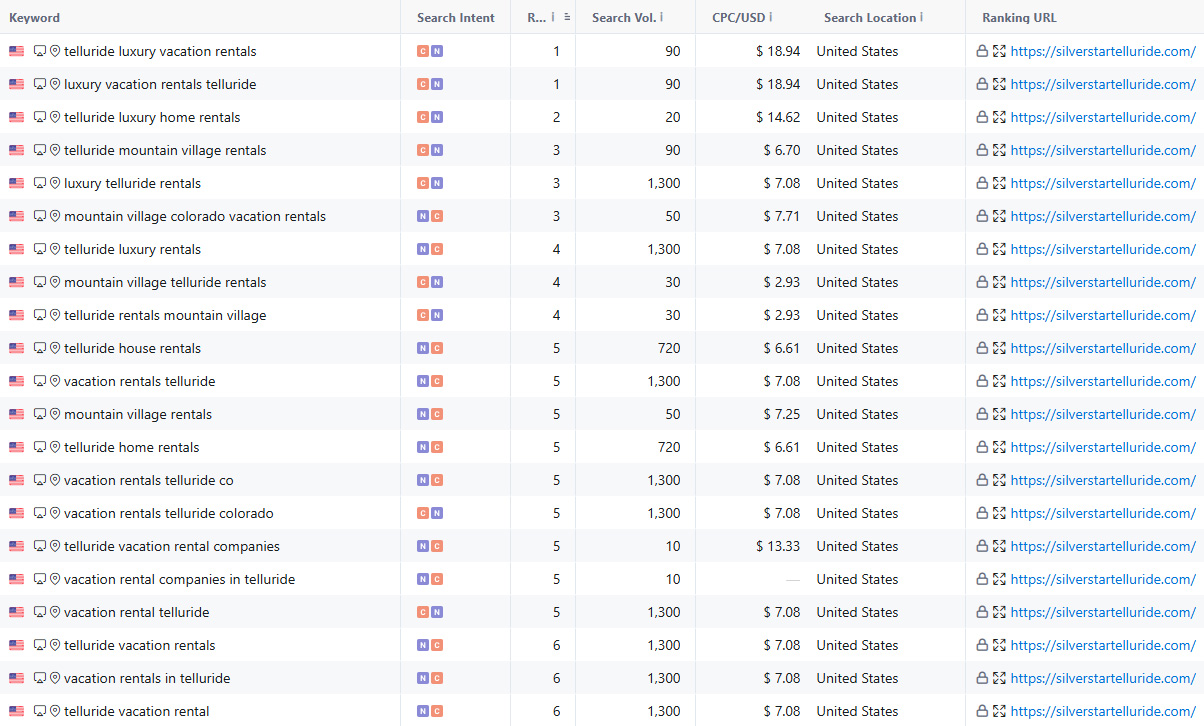Viewport: 1204px width, 726px height.
Task: Click the sort icon in the Rank column header
Action: 567,17
